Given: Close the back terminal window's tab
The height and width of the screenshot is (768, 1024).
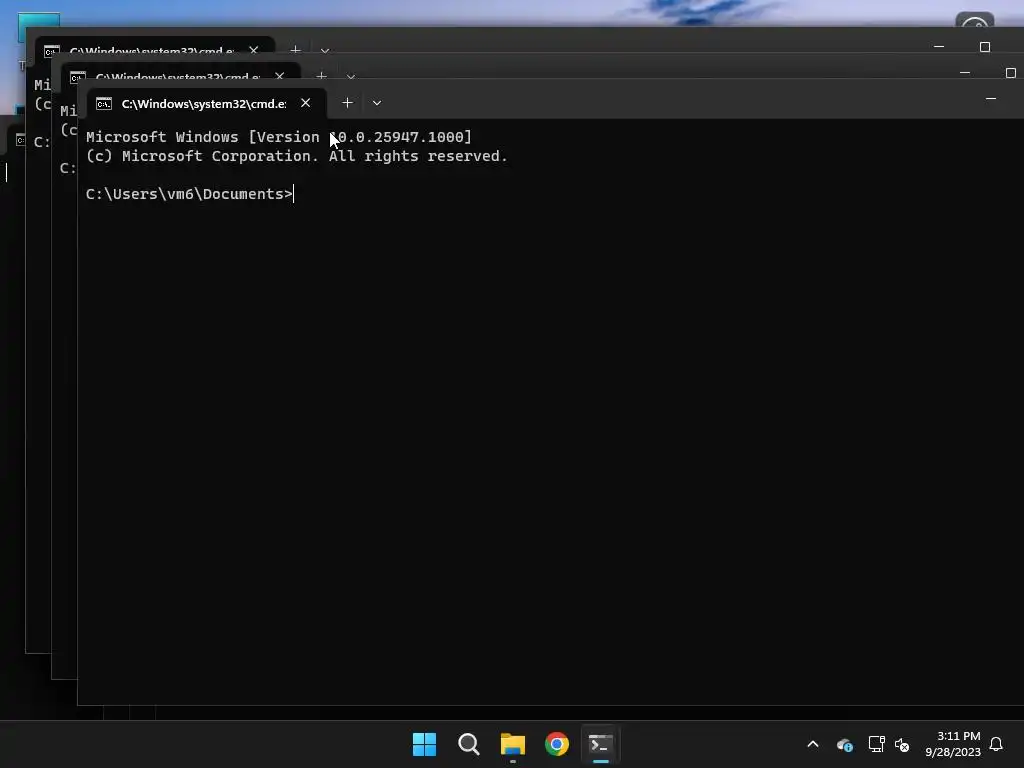Looking at the screenshot, I should pyautogui.click(x=253, y=50).
